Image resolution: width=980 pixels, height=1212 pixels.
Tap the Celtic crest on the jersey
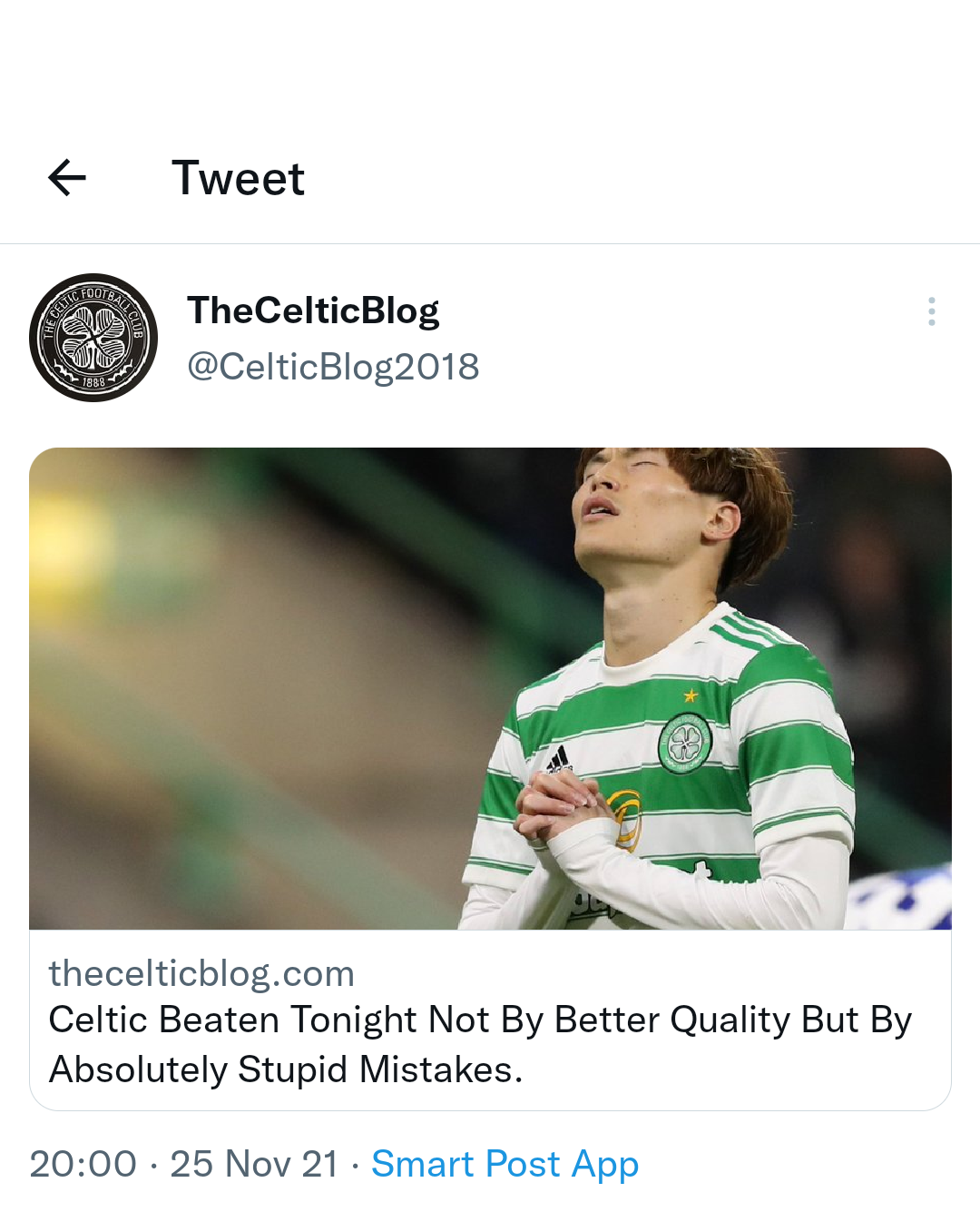pos(685,744)
